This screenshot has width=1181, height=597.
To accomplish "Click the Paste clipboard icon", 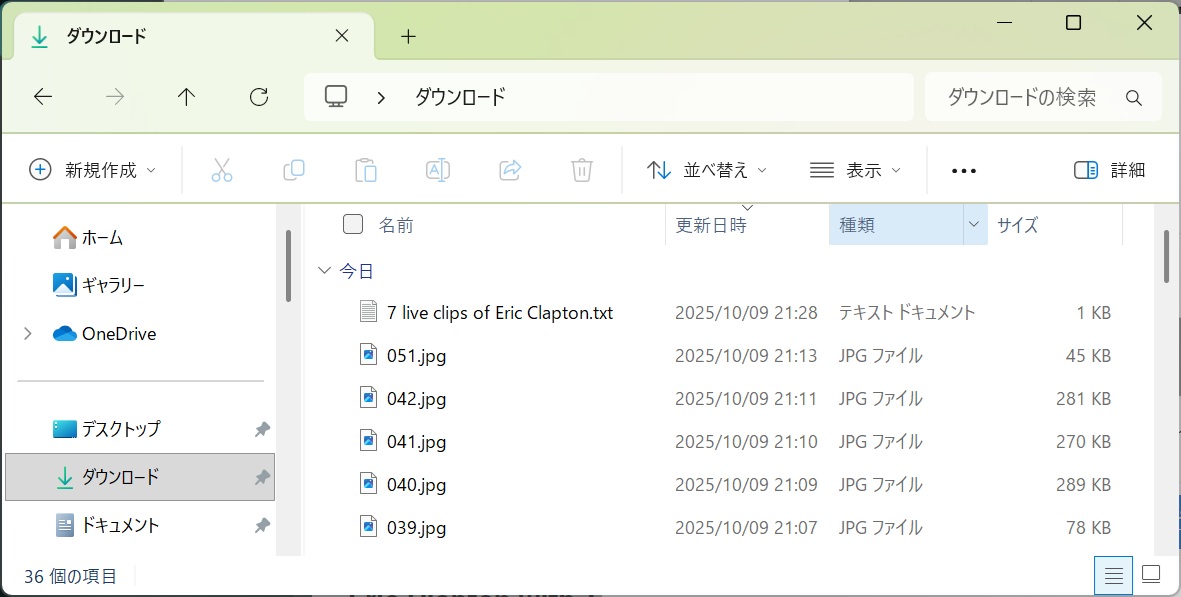I will pos(366,170).
